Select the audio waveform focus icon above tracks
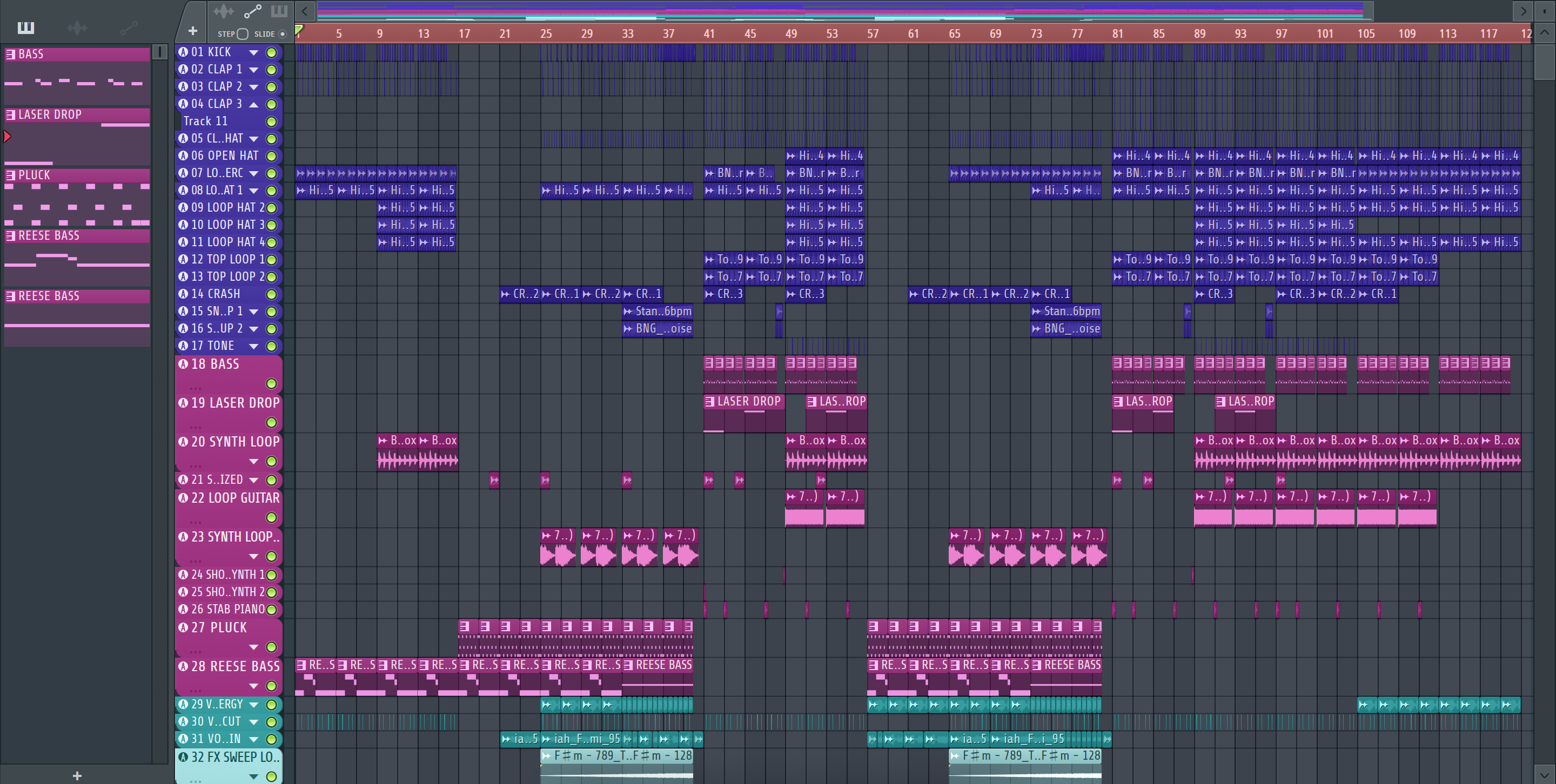 click(x=223, y=11)
